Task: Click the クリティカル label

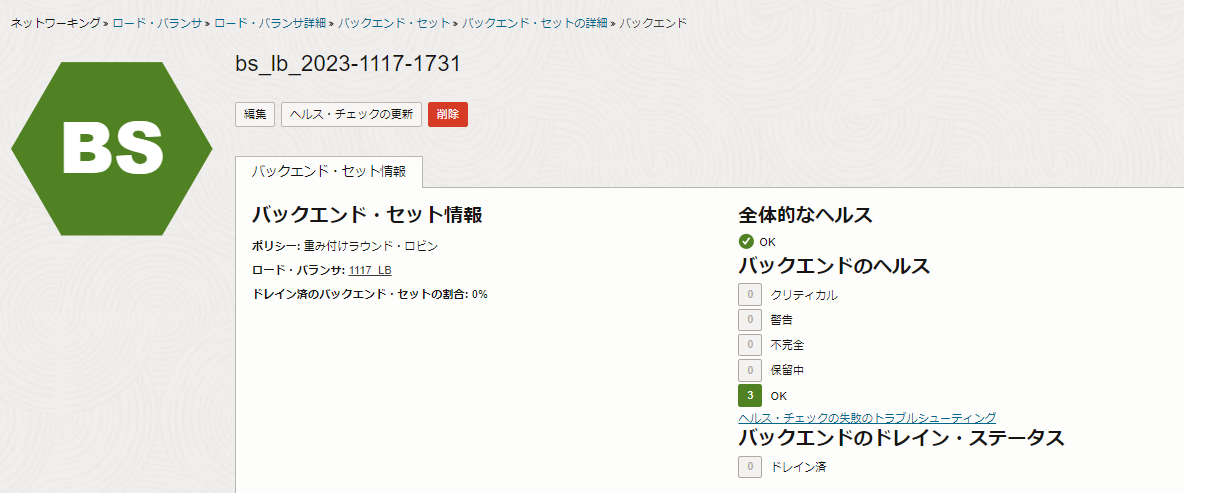Action: [804, 295]
